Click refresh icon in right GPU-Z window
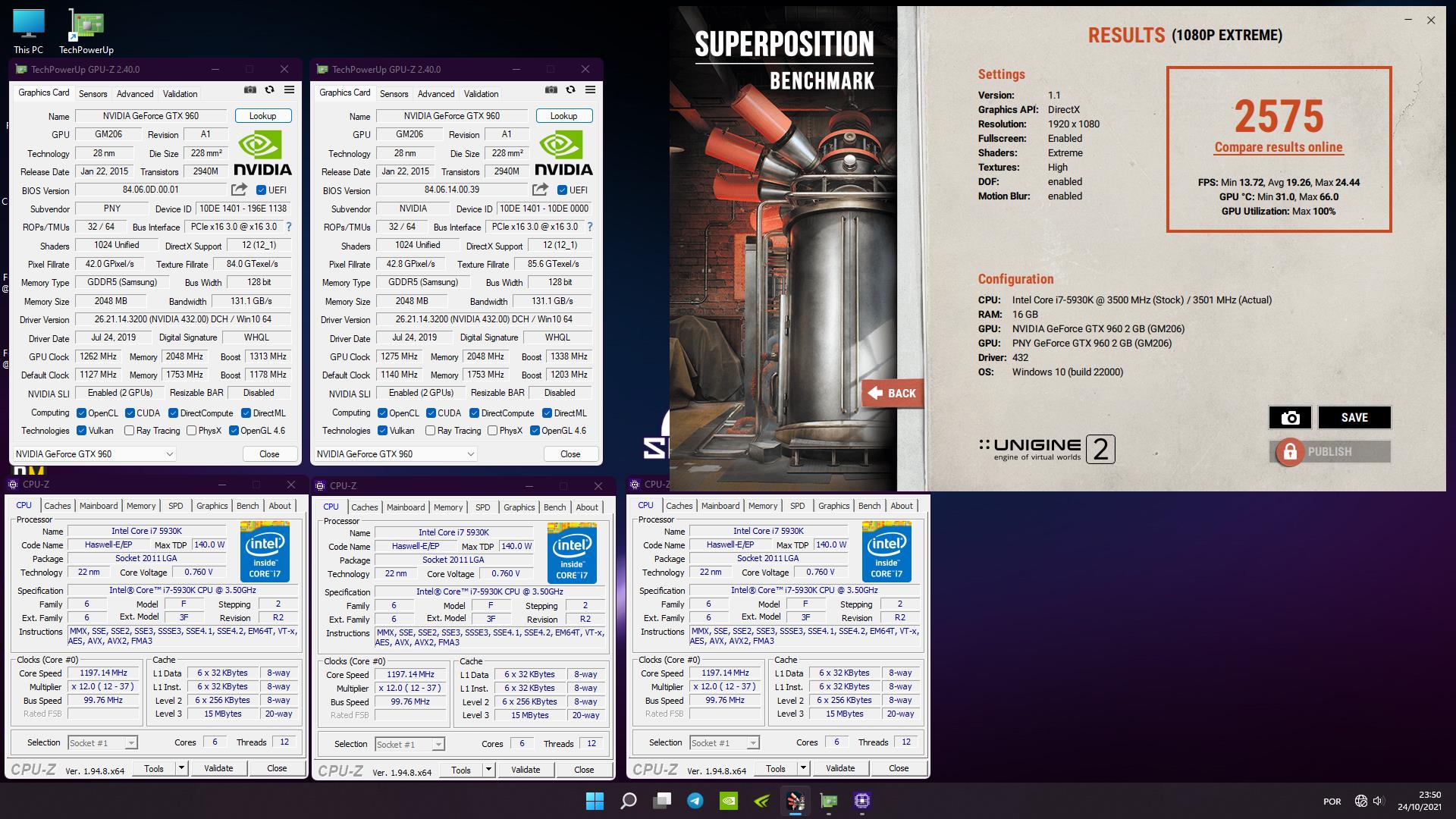The height and width of the screenshot is (819, 1456). pos(570,89)
